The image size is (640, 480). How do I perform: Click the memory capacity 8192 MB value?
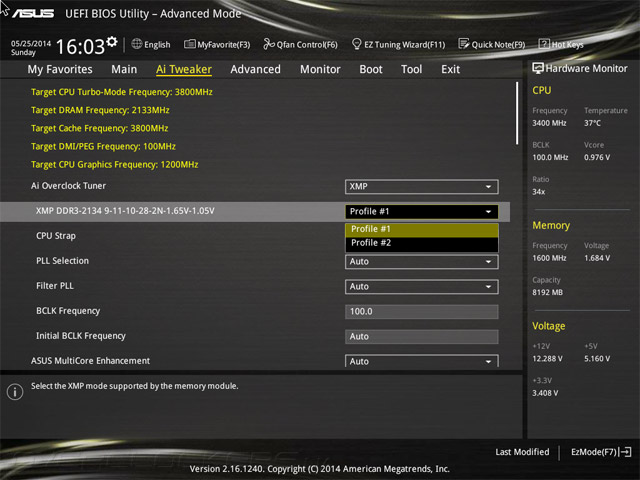coord(547,292)
